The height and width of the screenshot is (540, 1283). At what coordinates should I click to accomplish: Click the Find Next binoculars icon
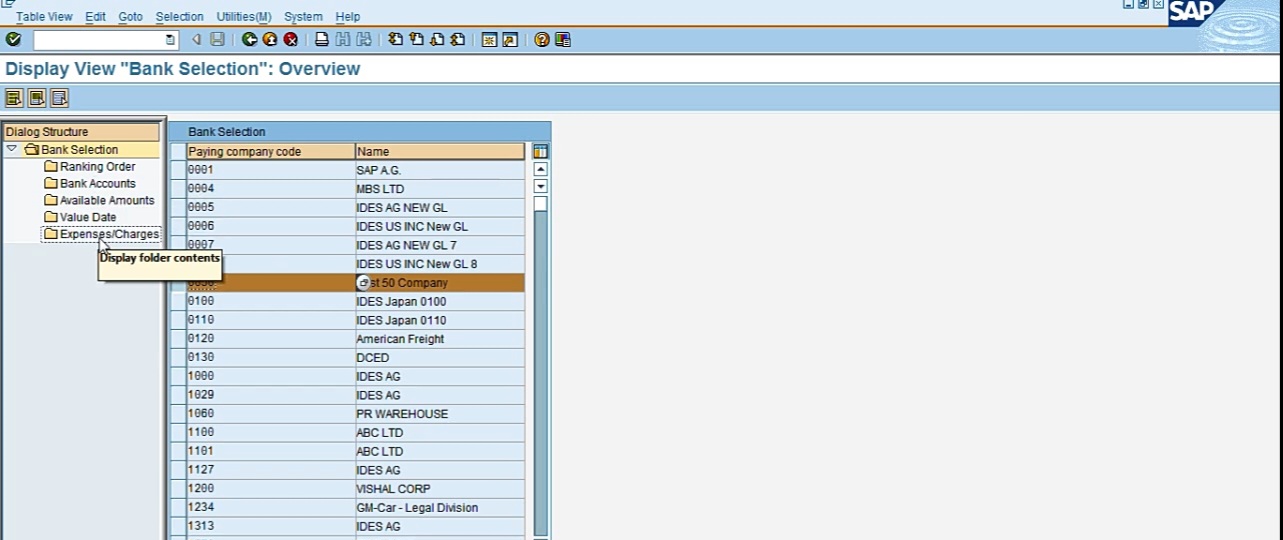coord(364,40)
